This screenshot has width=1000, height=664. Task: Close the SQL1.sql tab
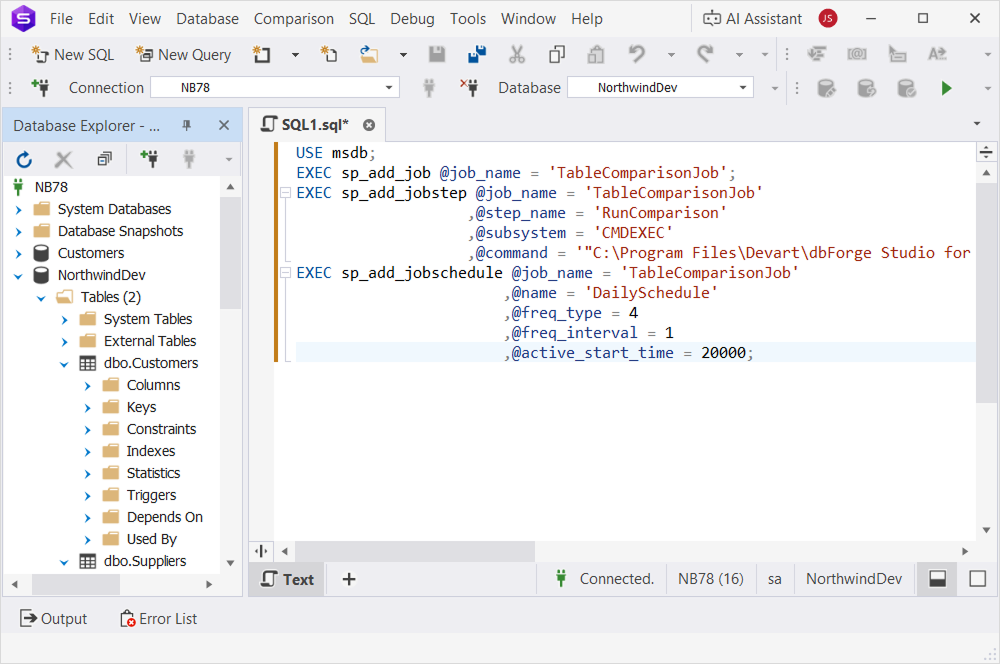368,125
